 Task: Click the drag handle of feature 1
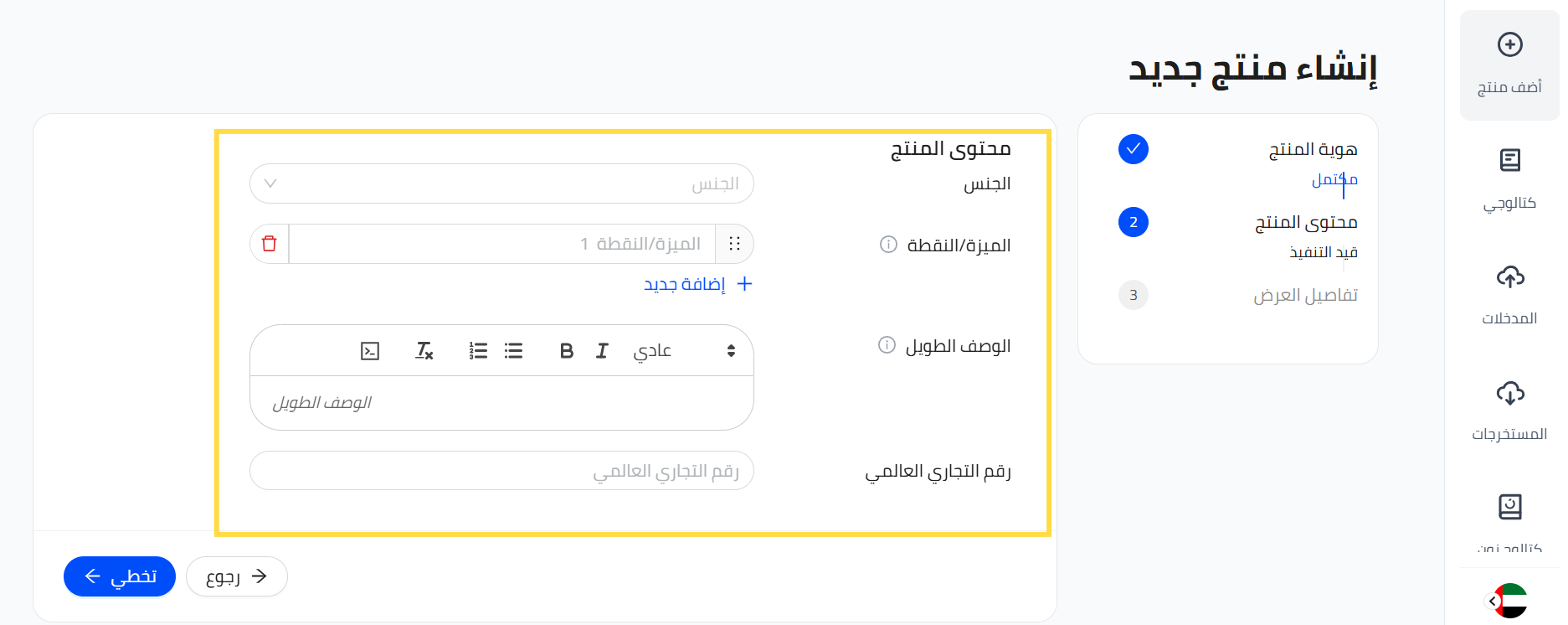tap(734, 244)
